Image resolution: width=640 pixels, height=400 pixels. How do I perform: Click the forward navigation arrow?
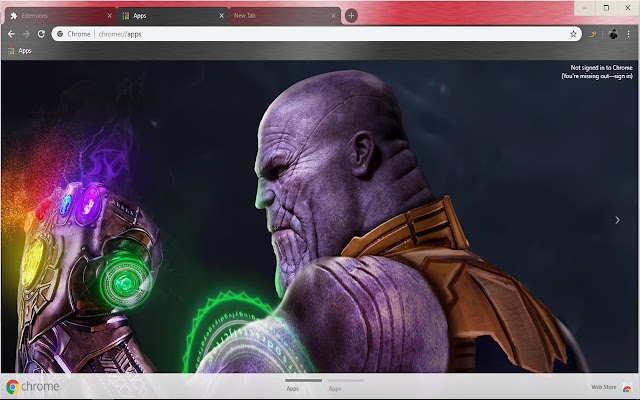(26, 34)
